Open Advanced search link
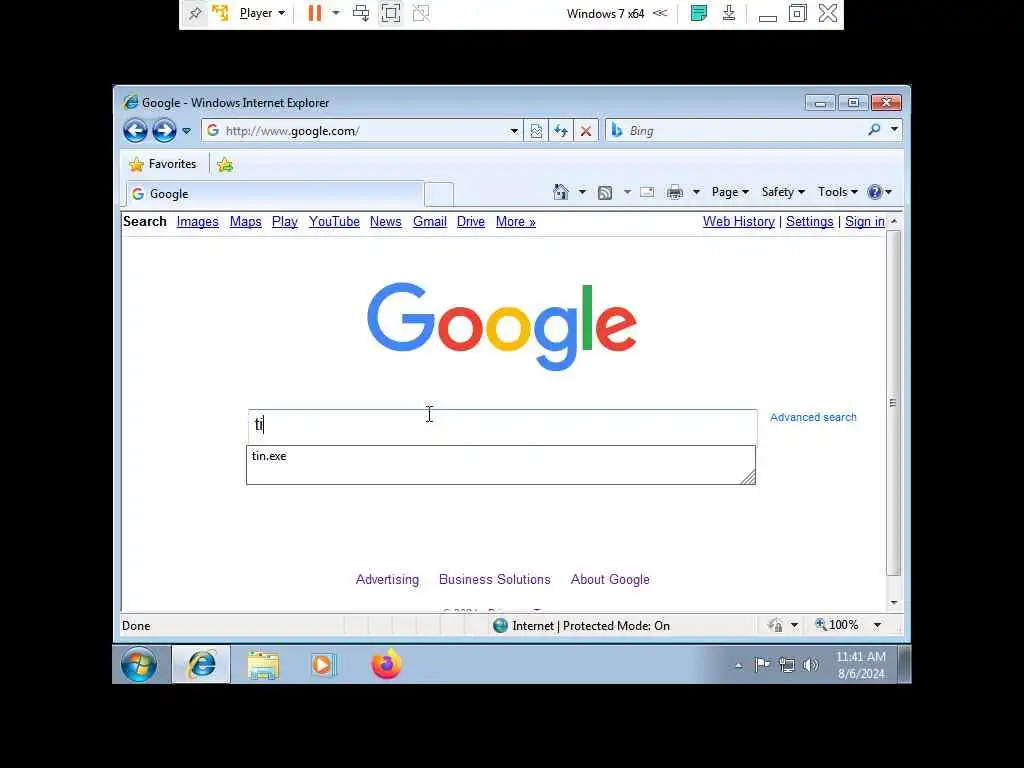This screenshot has height=768, width=1024. pyautogui.click(x=813, y=417)
